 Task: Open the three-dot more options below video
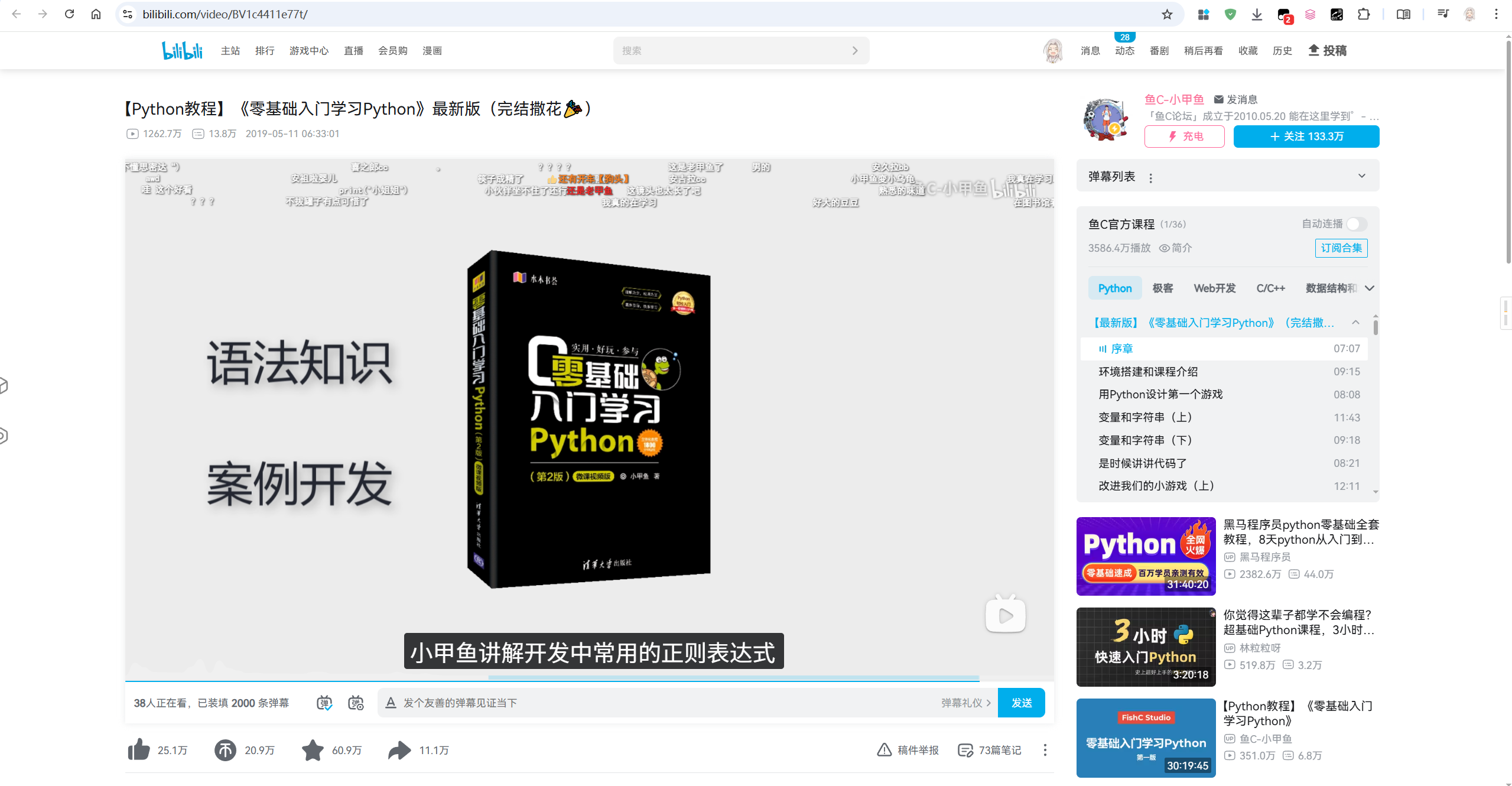click(x=1045, y=749)
